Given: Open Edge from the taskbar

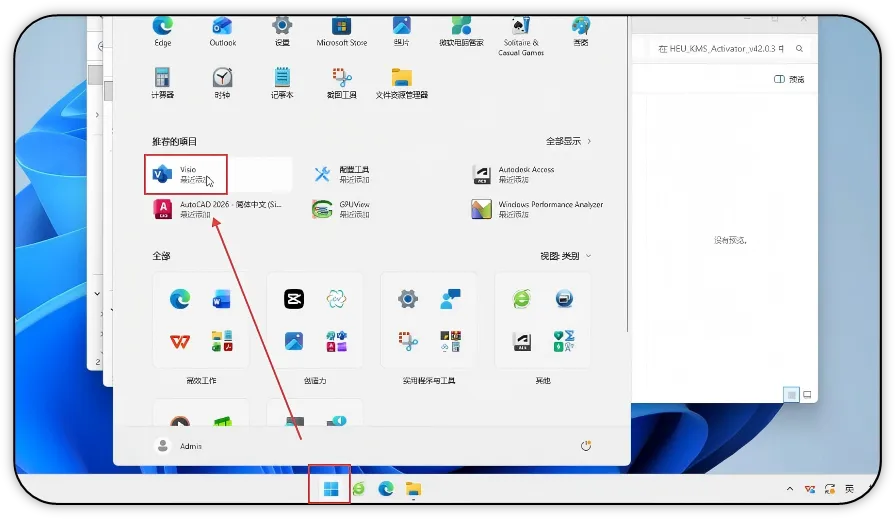Looking at the screenshot, I should click(386, 489).
